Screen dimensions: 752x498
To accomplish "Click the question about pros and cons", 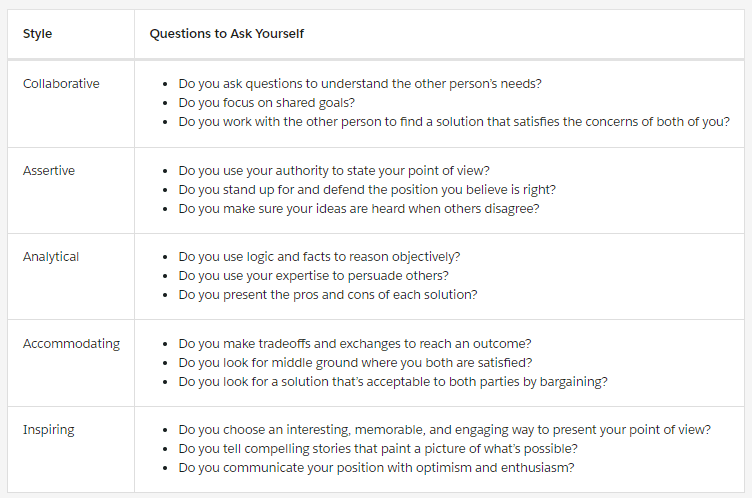I will pyautogui.click(x=328, y=295).
